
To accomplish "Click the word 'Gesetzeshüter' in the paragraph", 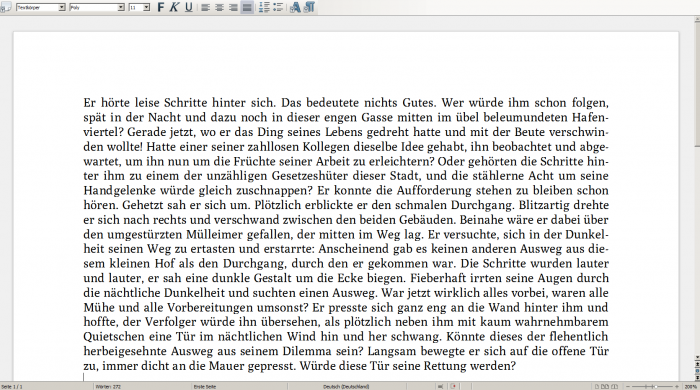I will pyautogui.click(x=310, y=176).
